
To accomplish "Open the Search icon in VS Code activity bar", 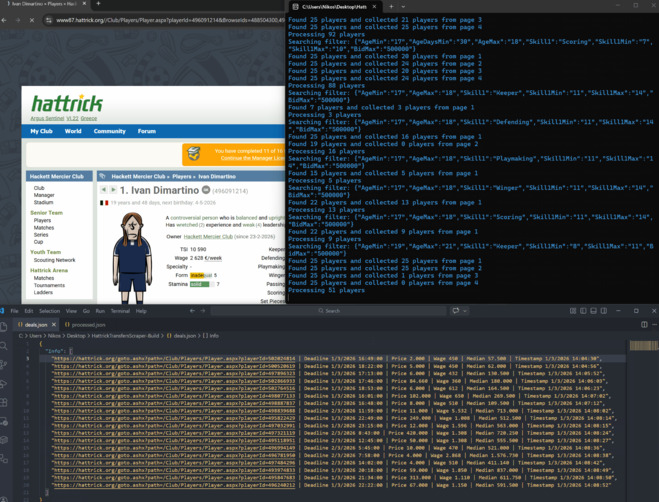I will (3, 346).
